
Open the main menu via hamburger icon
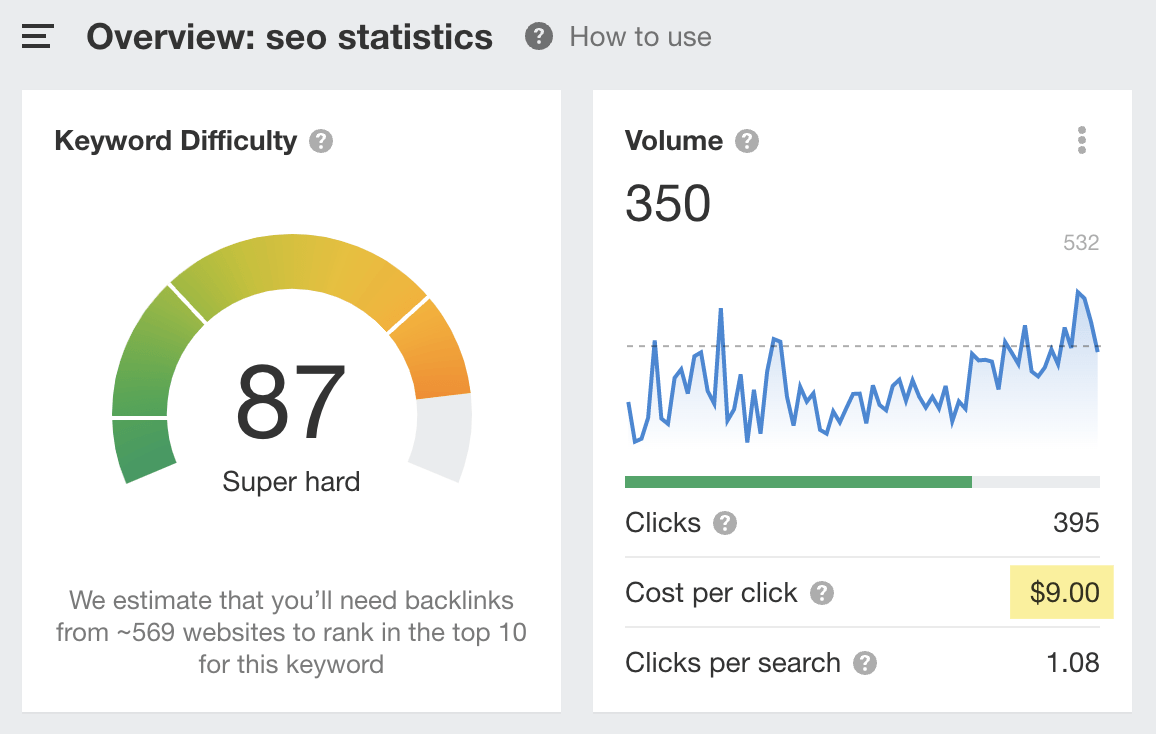[x=37, y=36]
